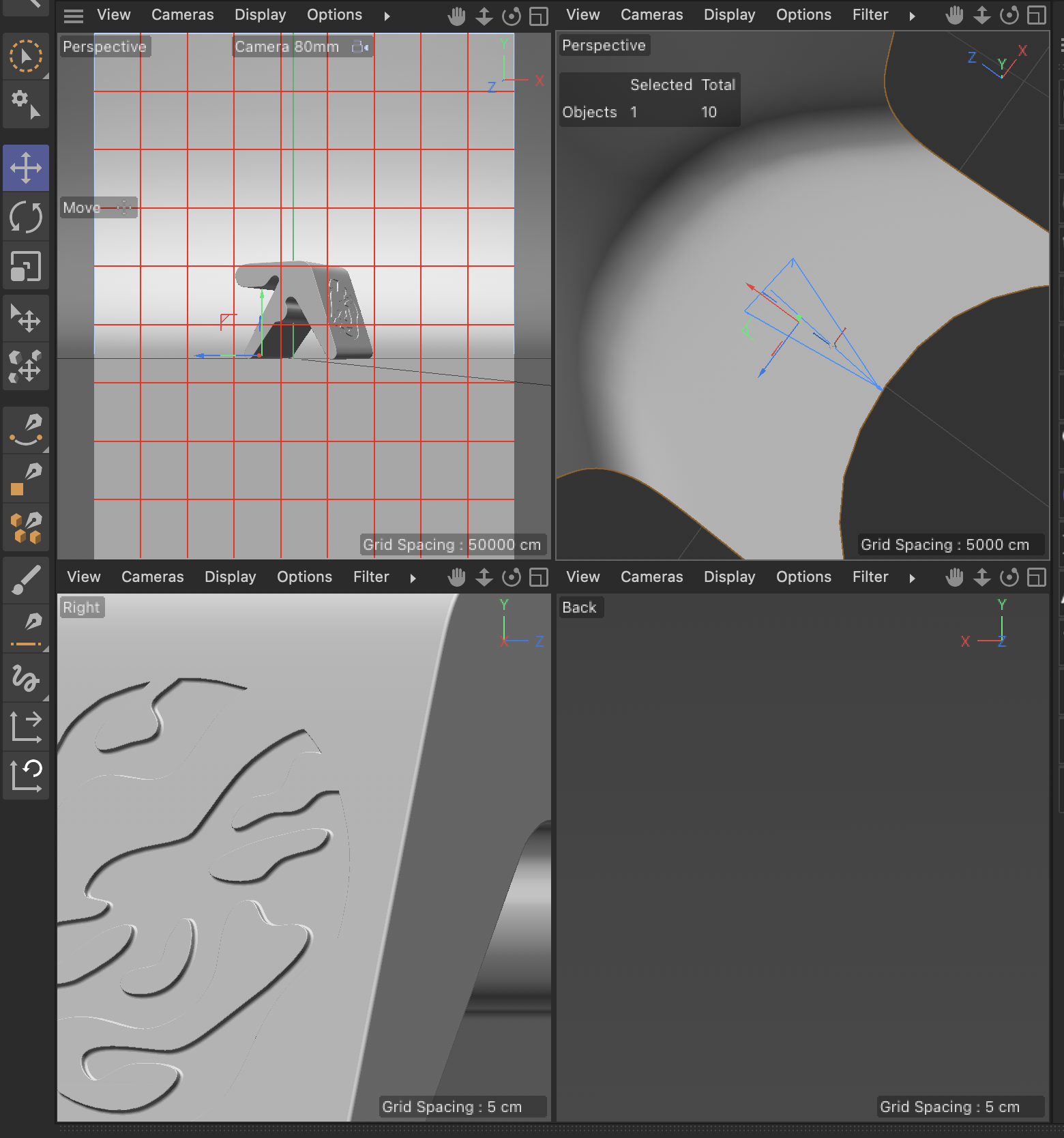Expand more menus arrow above Objects HUD viewport
Image resolution: width=1064 pixels, height=1138 pixels.
912,16
